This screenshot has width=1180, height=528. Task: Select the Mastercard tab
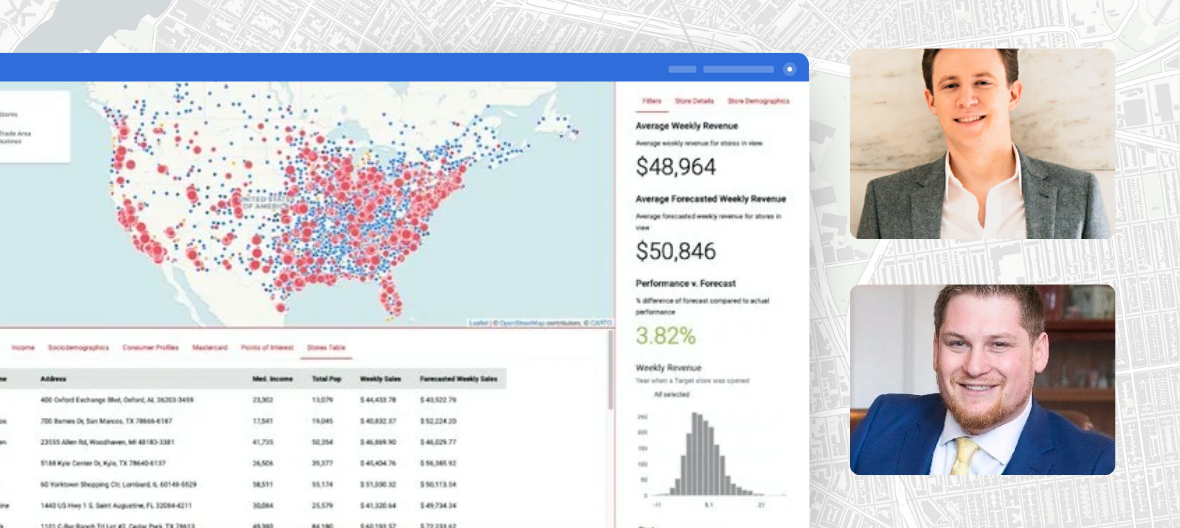[x=210, y=347]
